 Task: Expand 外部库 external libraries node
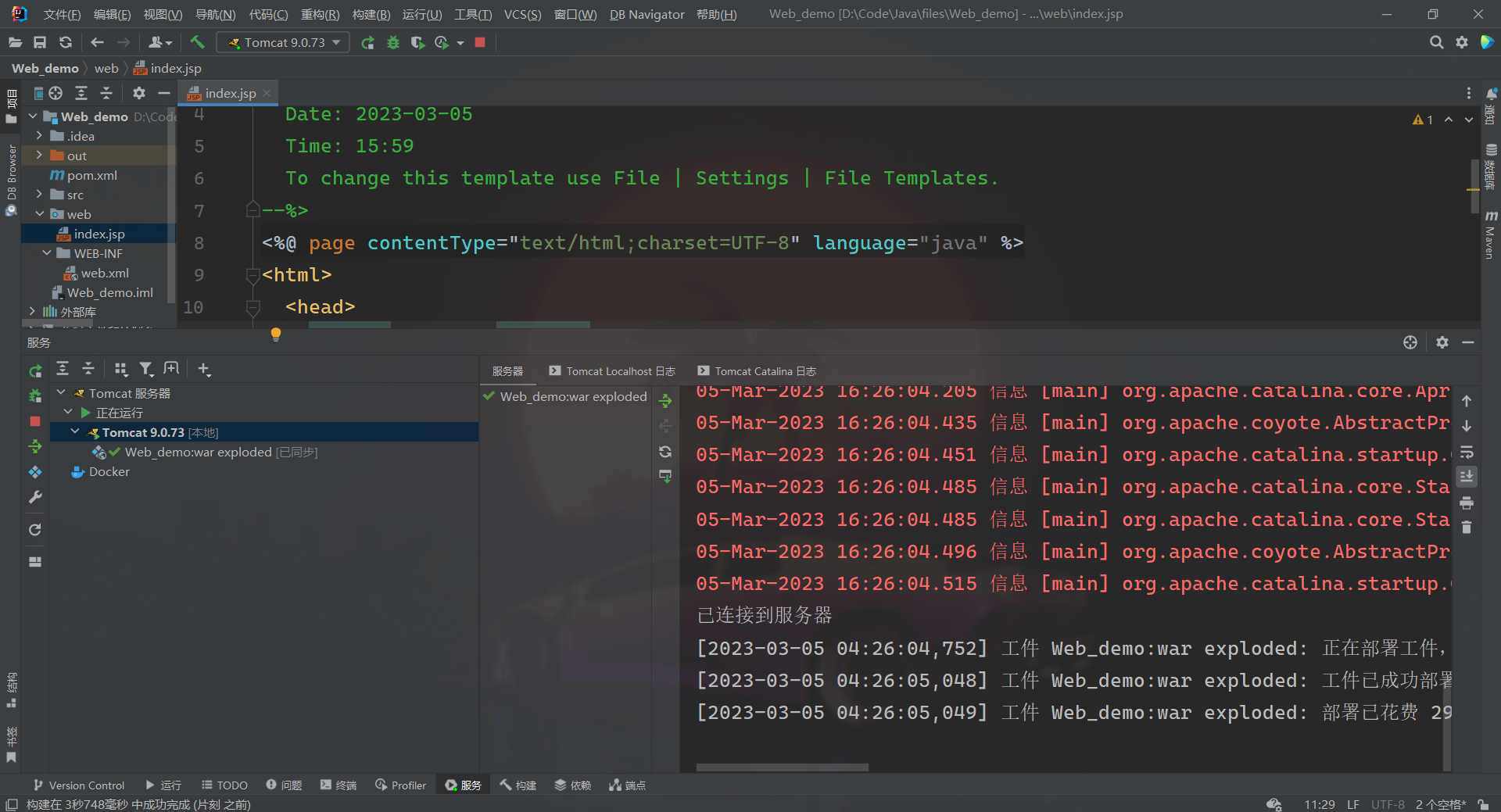click(32, 312)
